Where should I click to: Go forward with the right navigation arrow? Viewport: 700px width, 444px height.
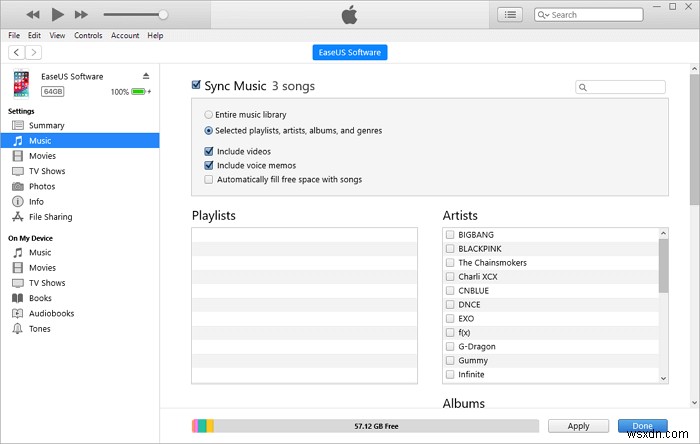click(x=33, y=52)
